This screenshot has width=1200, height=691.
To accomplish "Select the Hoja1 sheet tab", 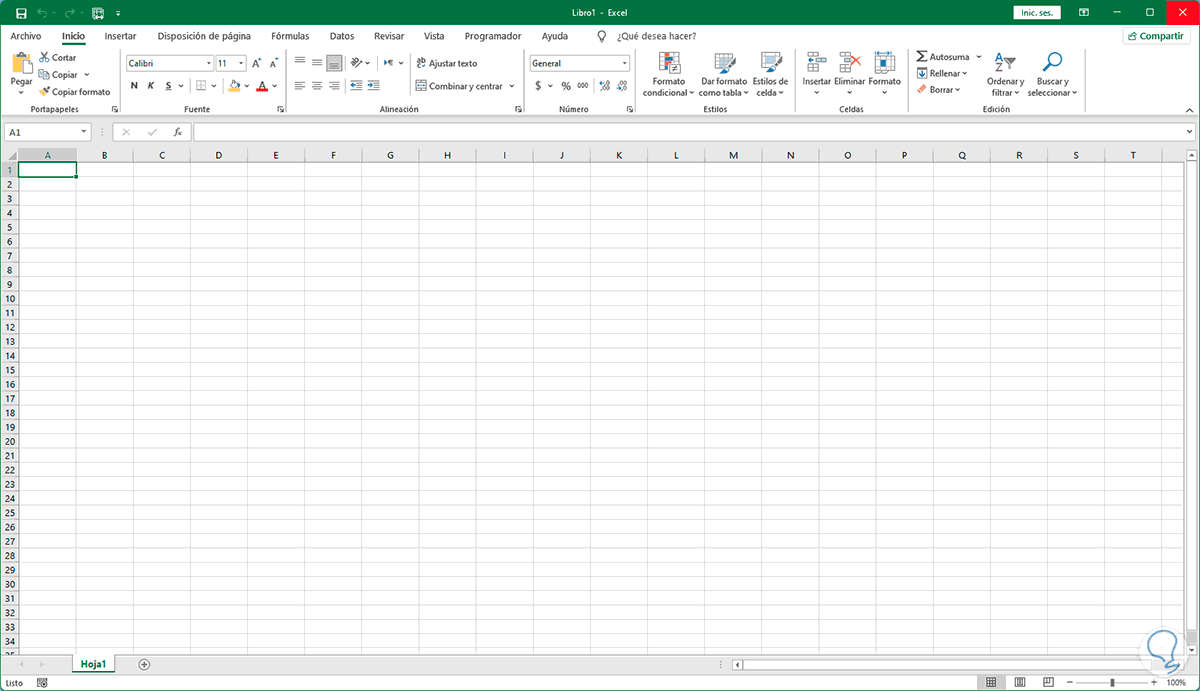I will [94, 664].
